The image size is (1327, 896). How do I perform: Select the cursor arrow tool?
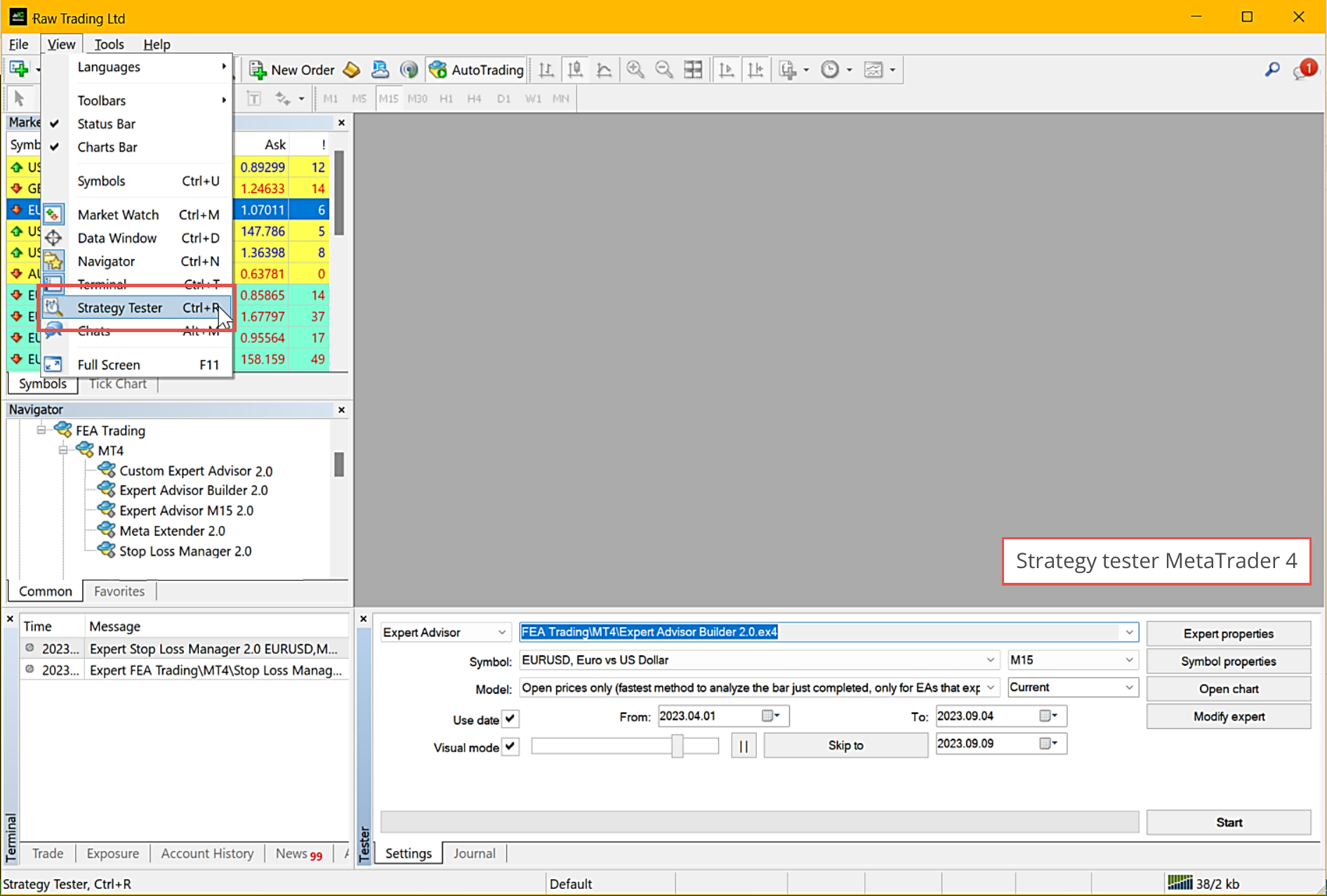tap(19, 98)
